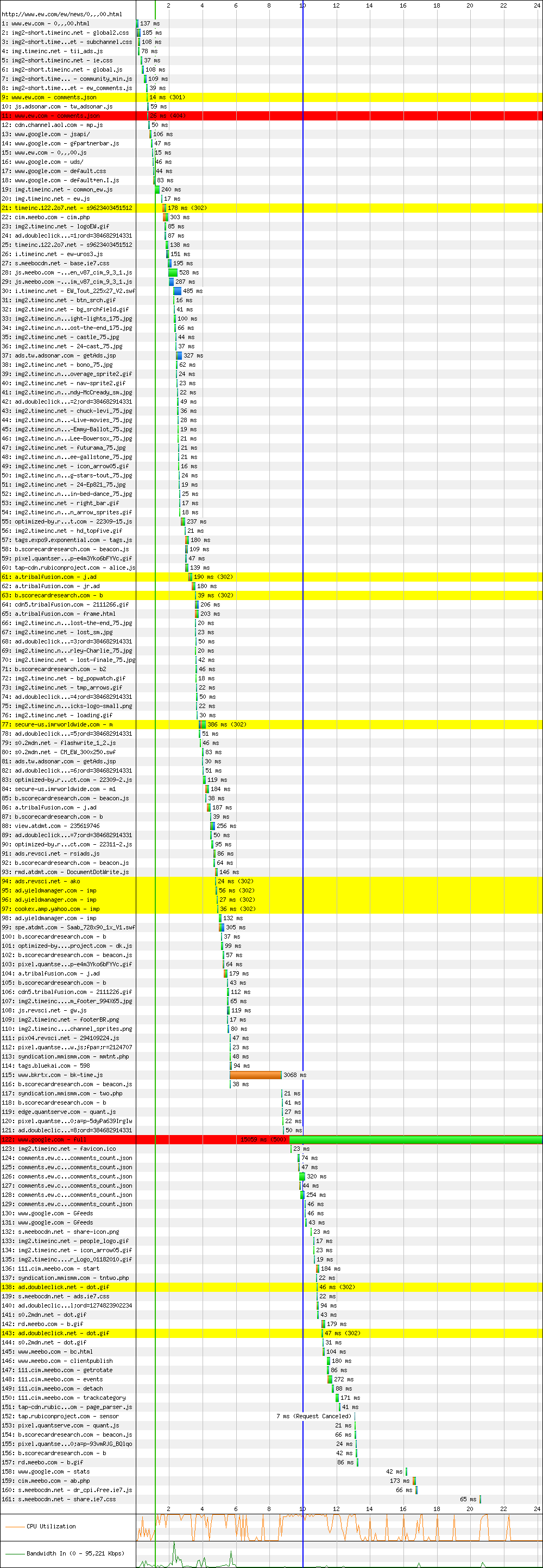The height and width of the screenshot is (1568, 543).
Task: Open yellow row 9 'comments.json' (301)
Action: (x=271, y=98)
